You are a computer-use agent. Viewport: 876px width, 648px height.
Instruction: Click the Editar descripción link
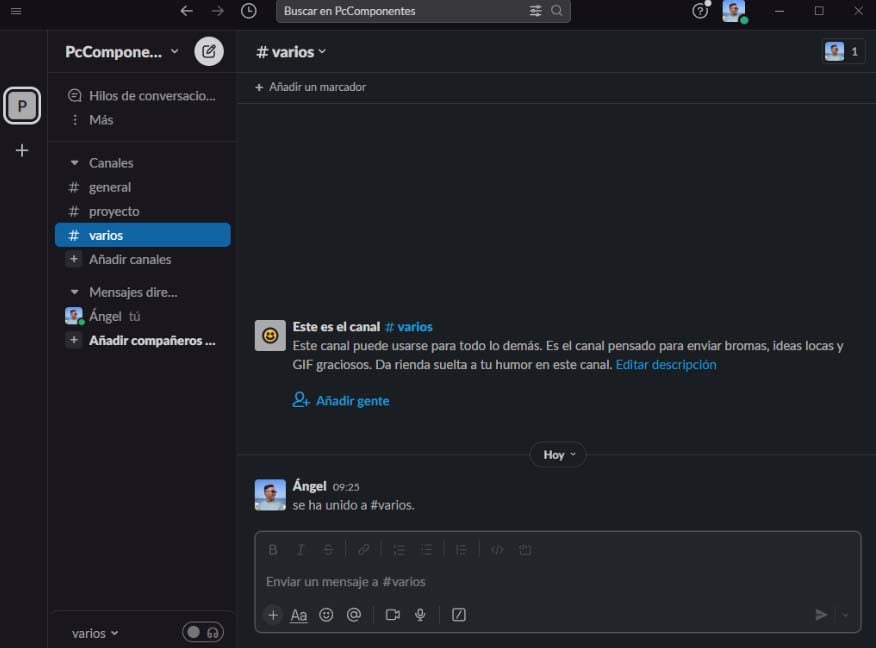pyautogui.click(x=666, y=364)
